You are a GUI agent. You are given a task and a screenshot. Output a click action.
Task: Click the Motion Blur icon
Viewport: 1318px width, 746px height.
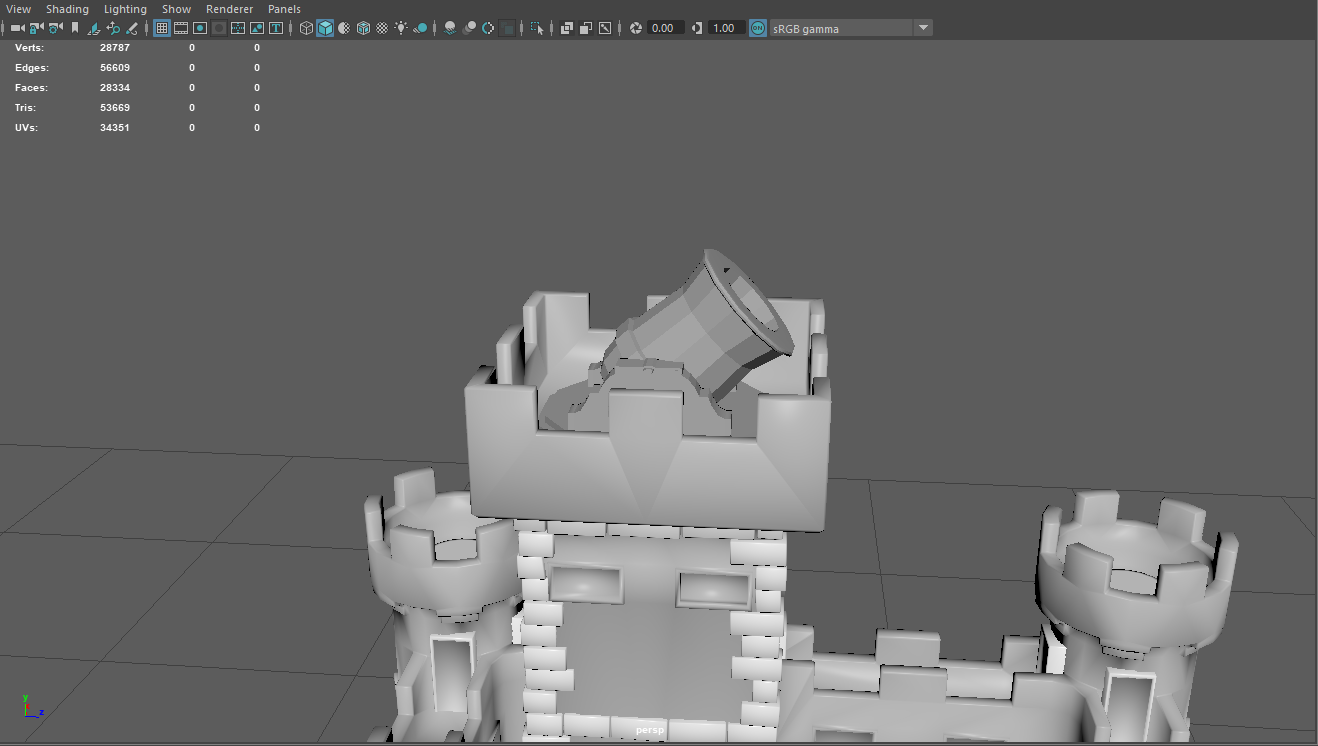coord(469,28)
